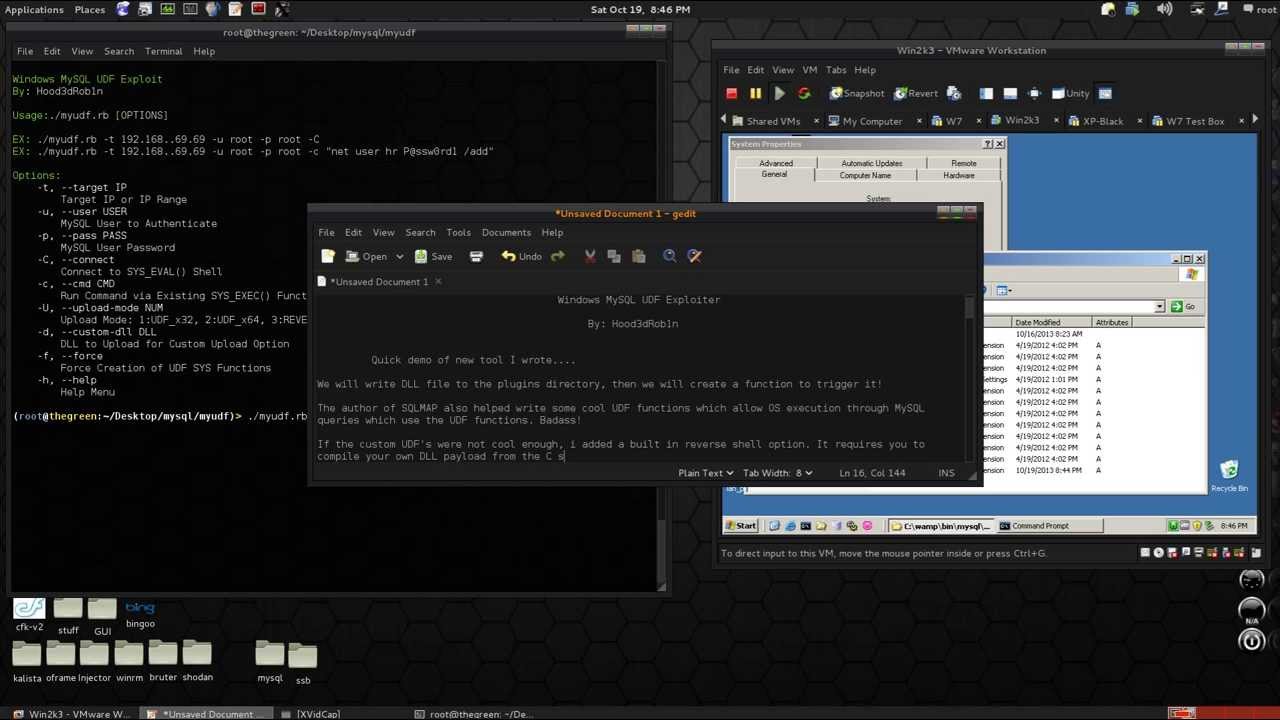Click the Snapshot button in VMware toolbar
The width and height of the screenshot is (1280, 720).
click(856, 93)
